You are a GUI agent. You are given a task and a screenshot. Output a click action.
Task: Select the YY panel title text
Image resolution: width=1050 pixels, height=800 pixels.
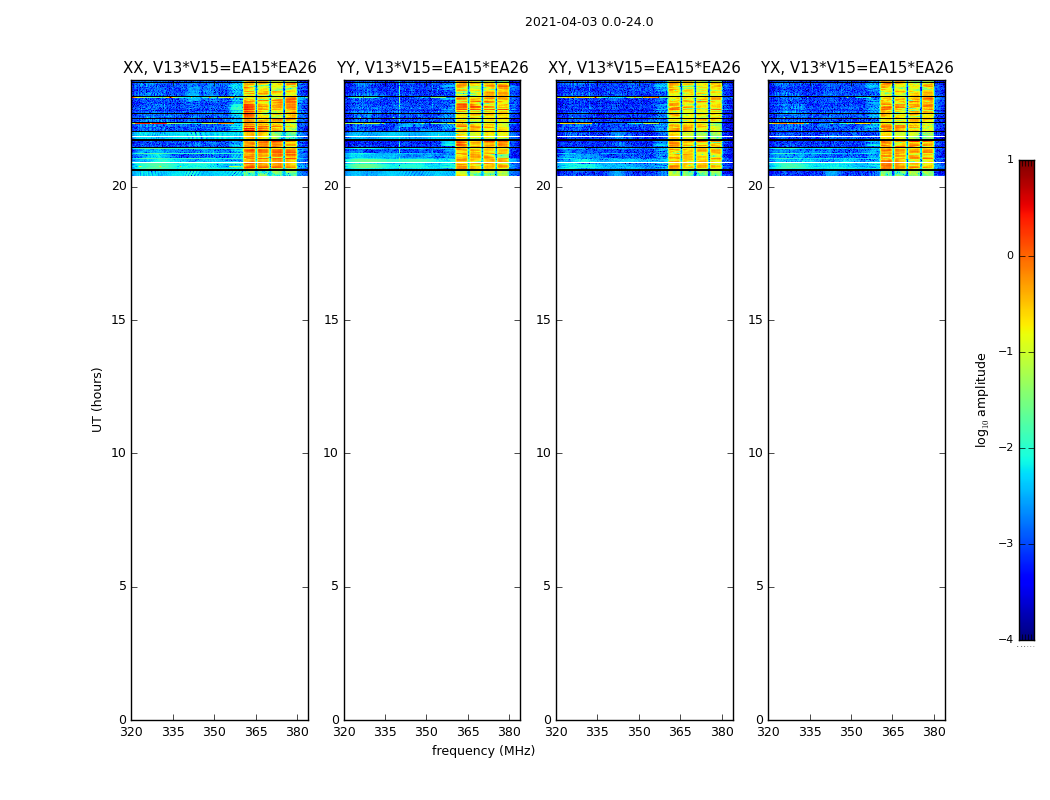[x=432, y=68]
